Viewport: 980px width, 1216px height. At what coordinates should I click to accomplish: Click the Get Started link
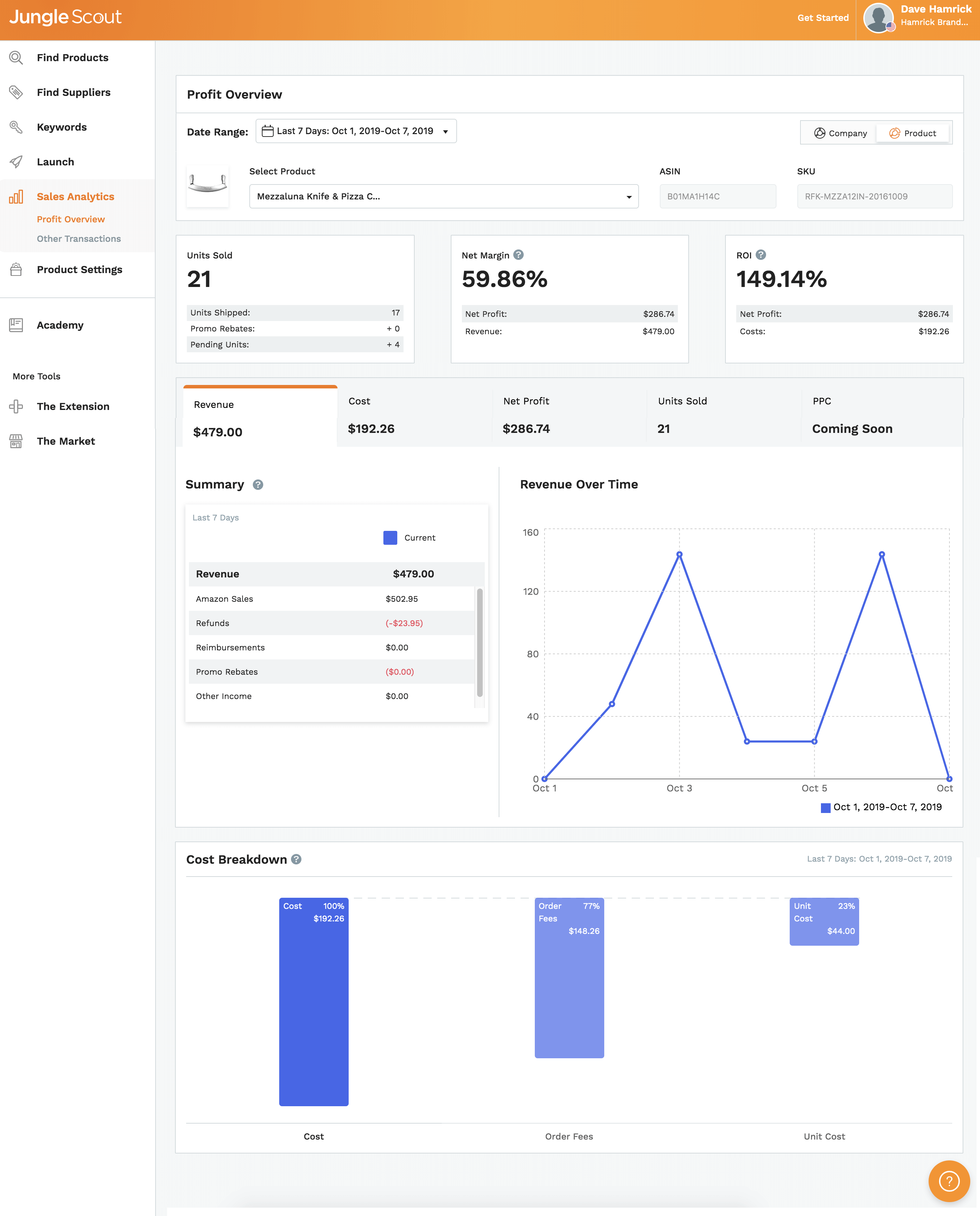(x=822, y=18)
